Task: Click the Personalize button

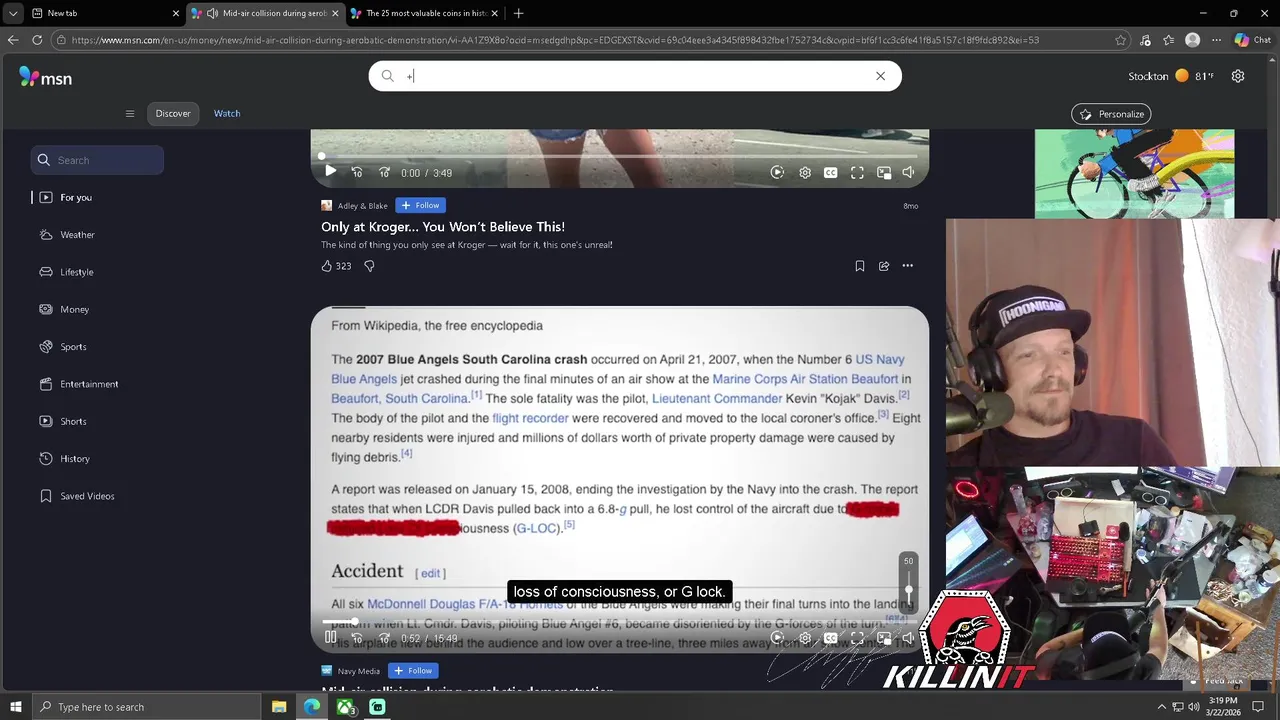Action: coord(1111,114)
